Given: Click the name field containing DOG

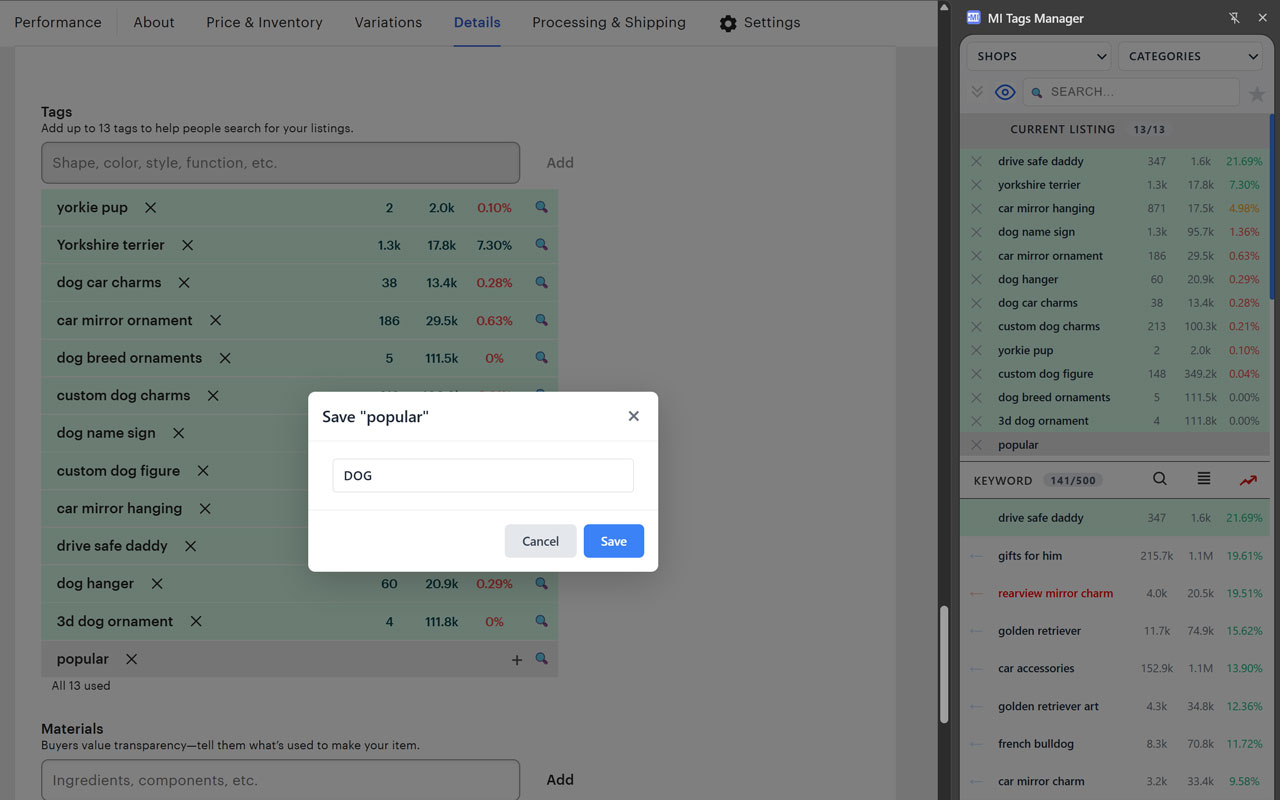Looking at the screenshot, I should 483,476.
